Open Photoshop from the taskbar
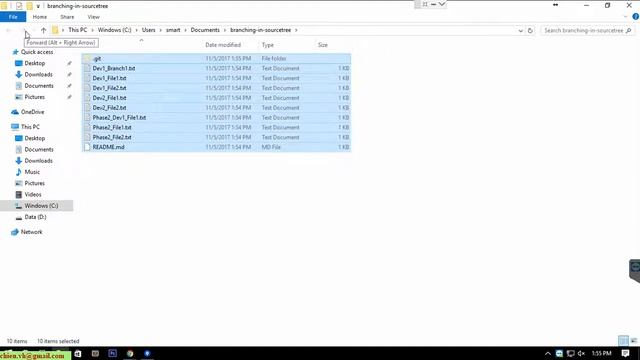 point(113,353)
